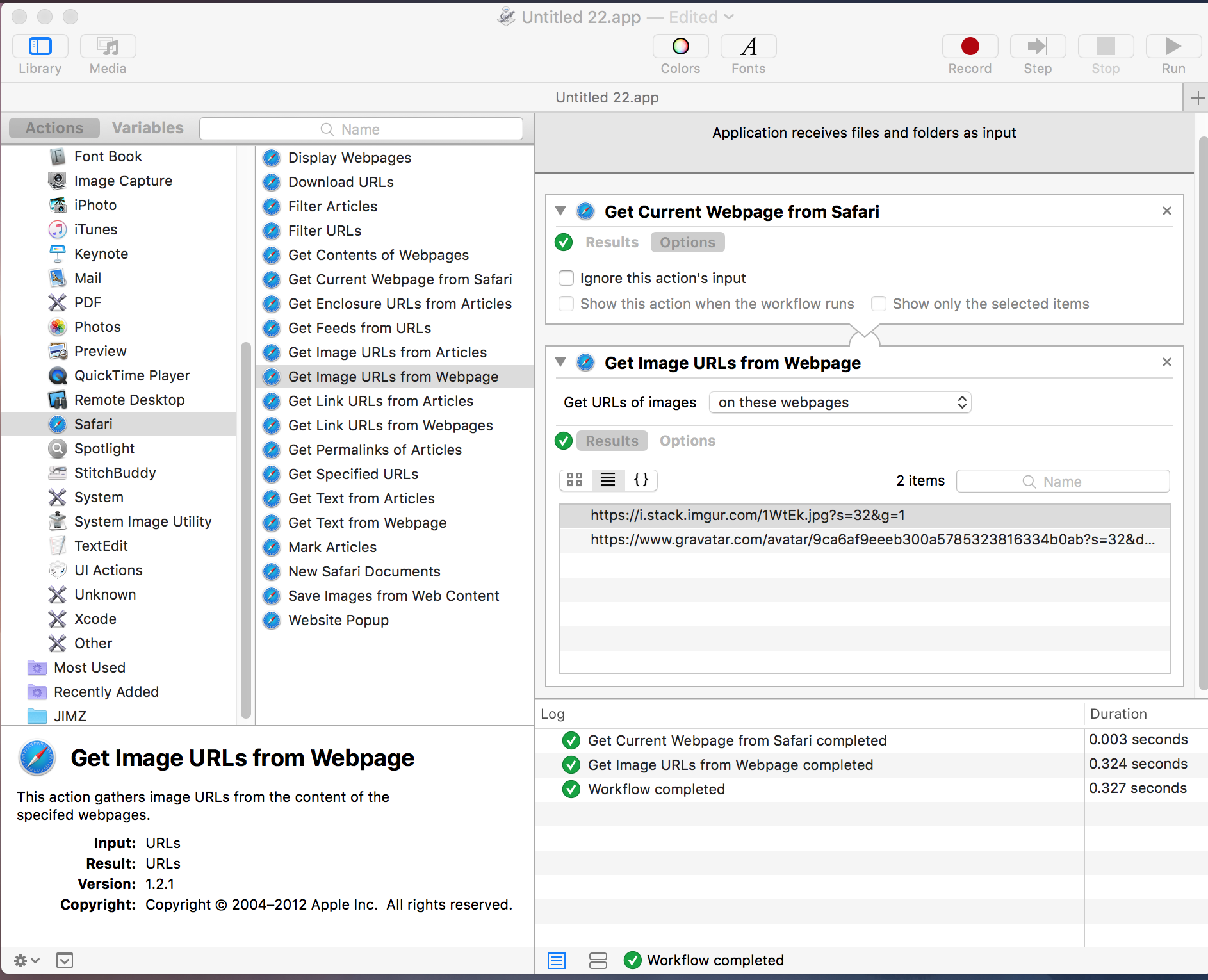Image resolution: width=1208 pixels, height=980 pixels.
Task: Open the Fonts panel
Action: (748, 46)
